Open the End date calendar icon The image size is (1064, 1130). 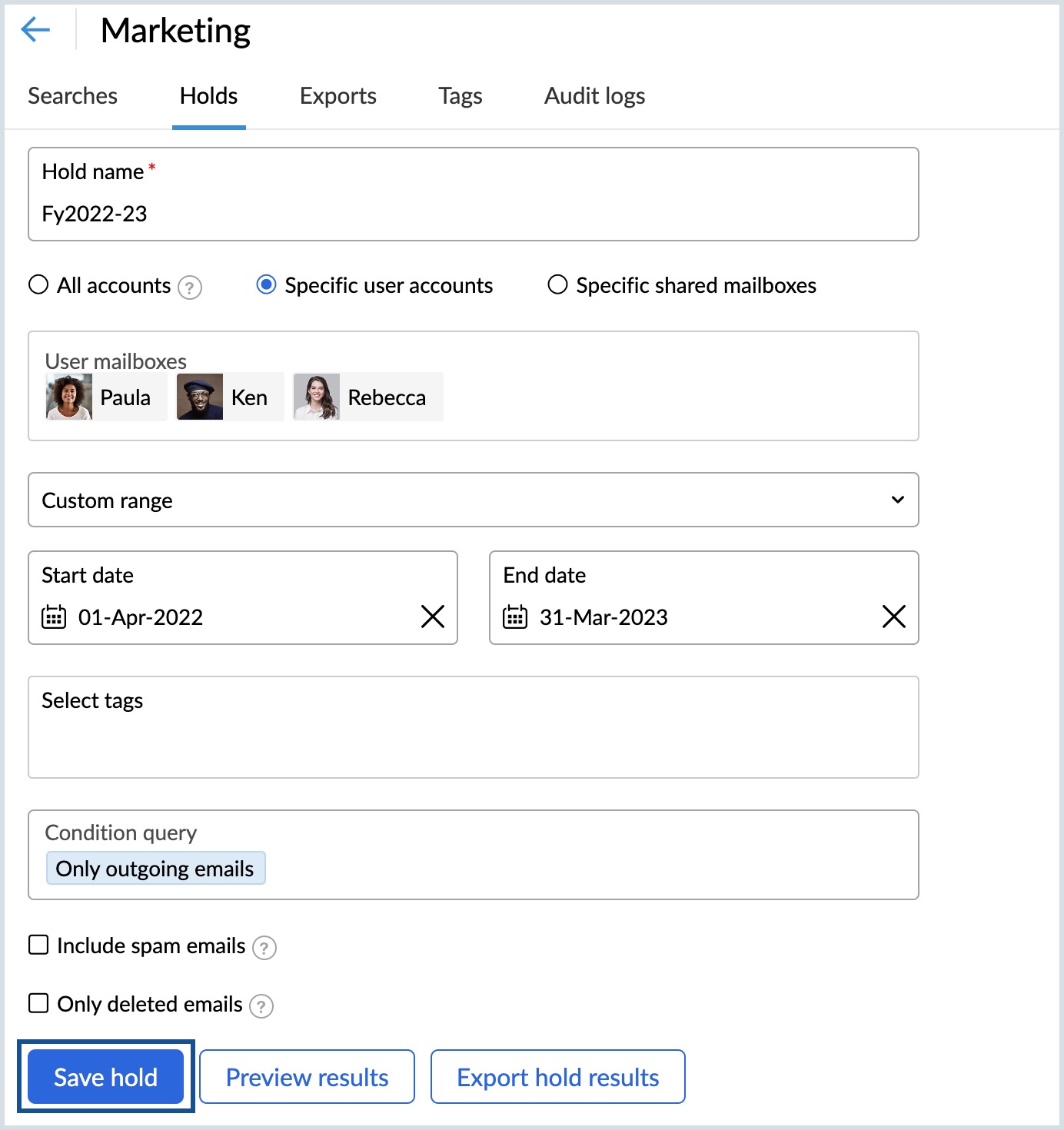pos(515,617)
